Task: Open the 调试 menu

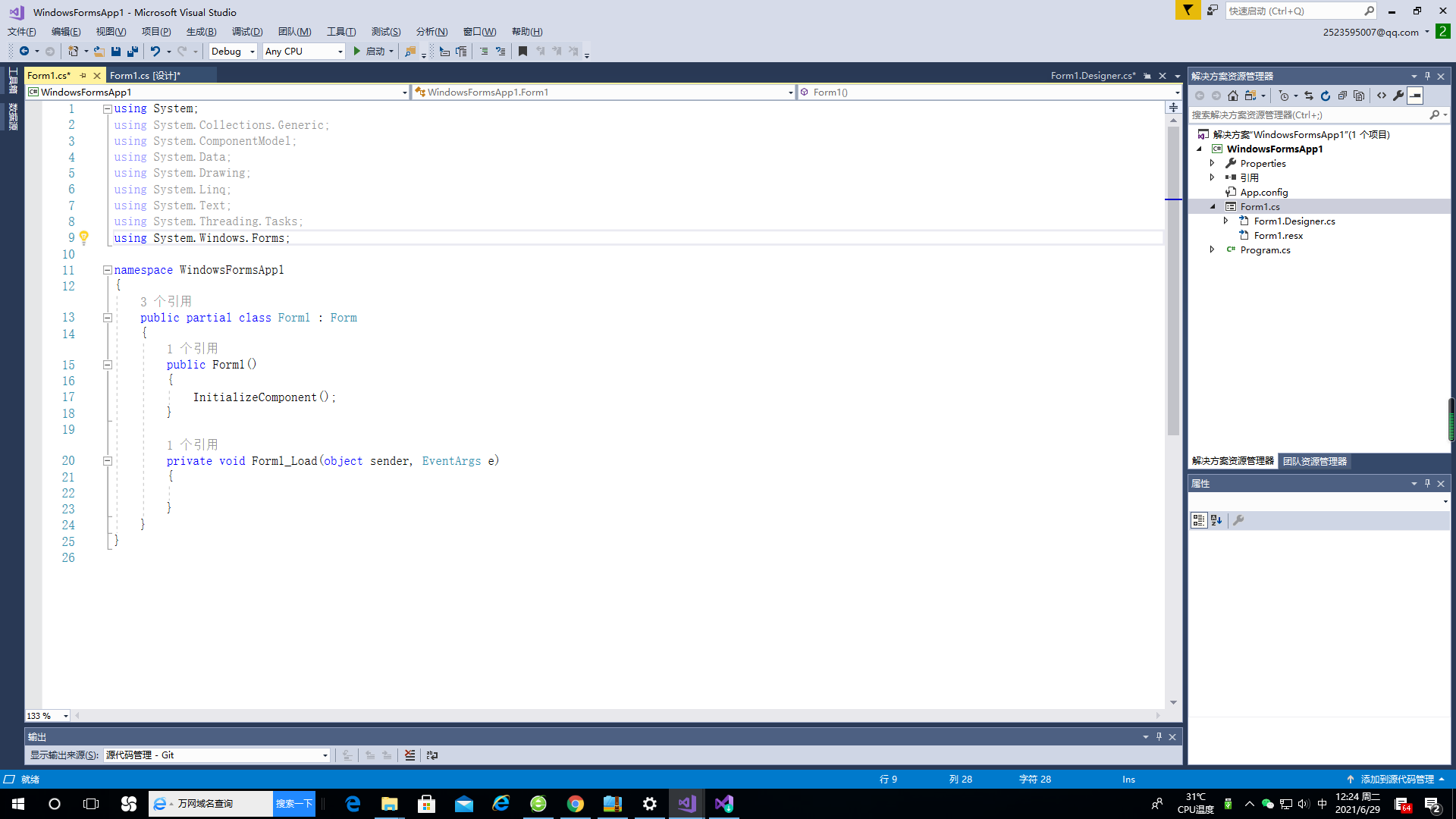Action: tap(247, 31)
